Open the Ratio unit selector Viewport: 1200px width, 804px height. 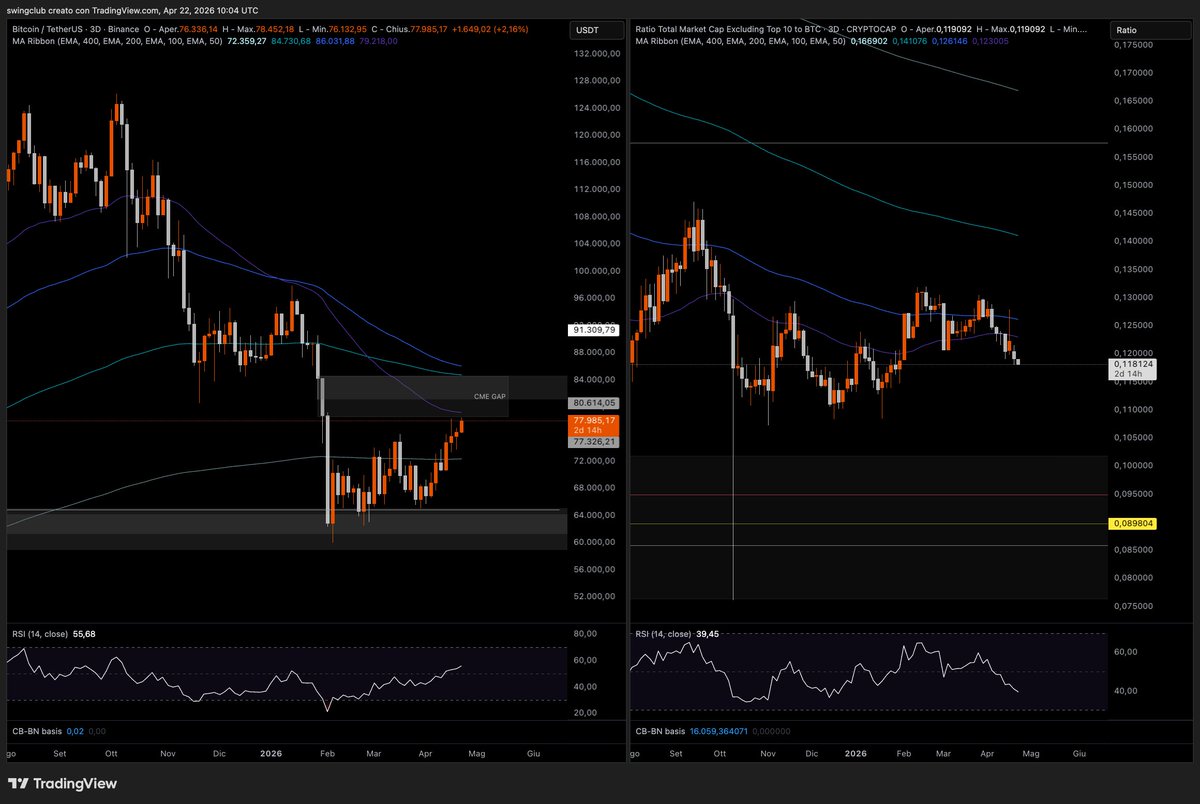tap(1137, 31)
